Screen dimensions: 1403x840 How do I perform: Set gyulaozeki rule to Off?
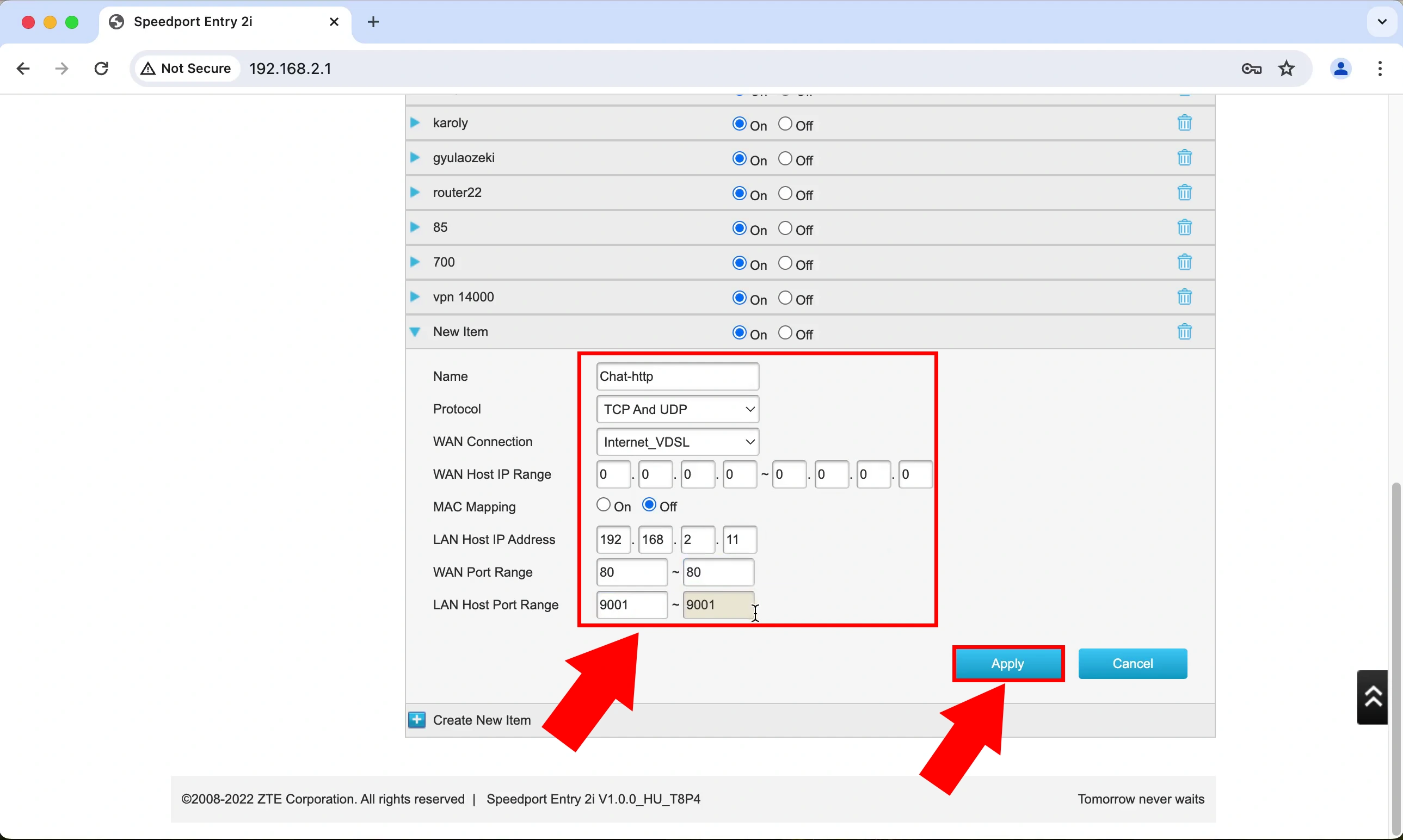[x=785, y=159]
